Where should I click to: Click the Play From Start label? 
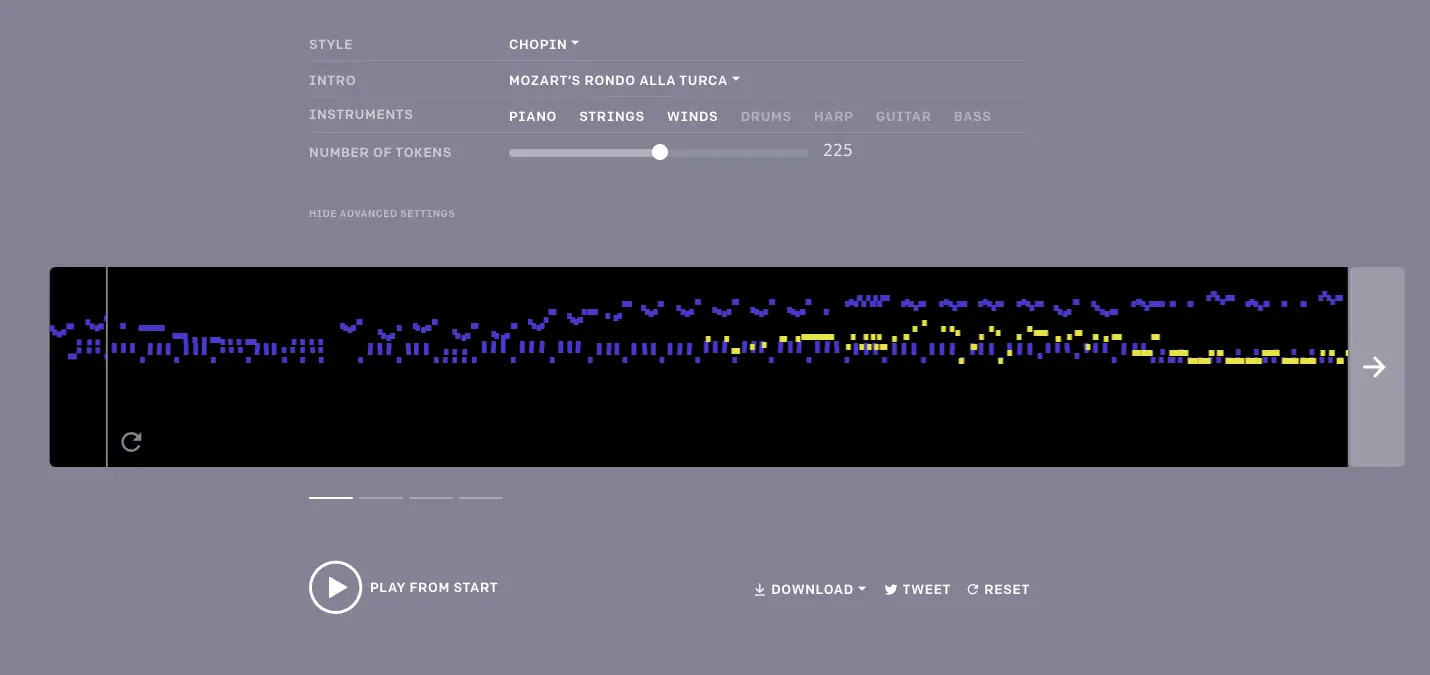[434, 588]
